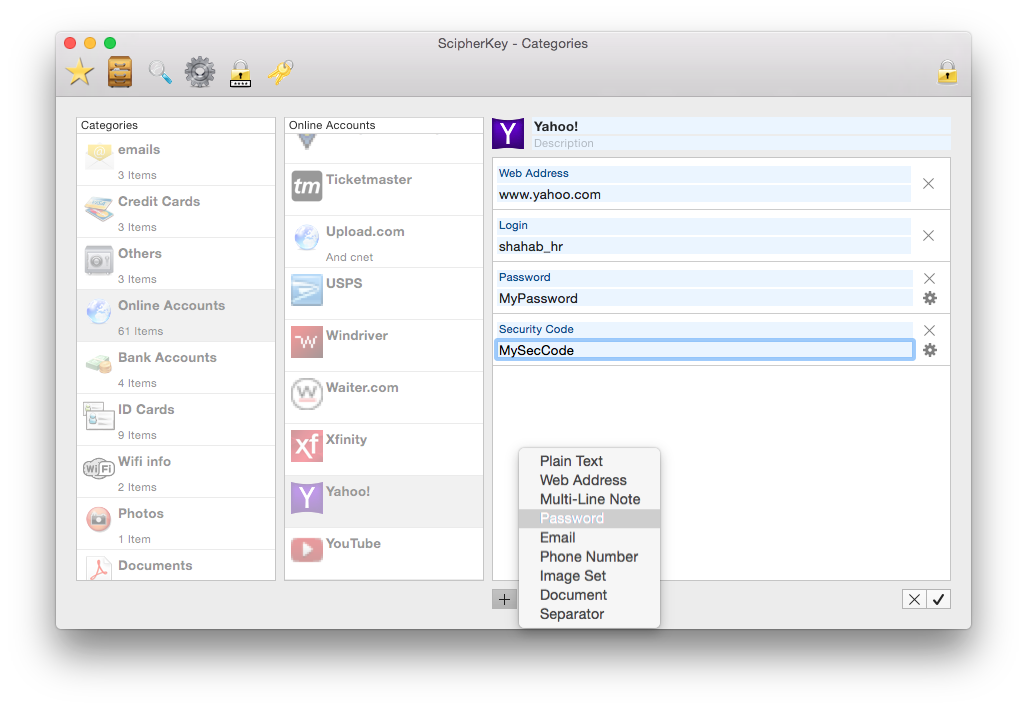Open gear options for Password field
The height and width of the screenshot is (709, 1027).
point(929,298)
